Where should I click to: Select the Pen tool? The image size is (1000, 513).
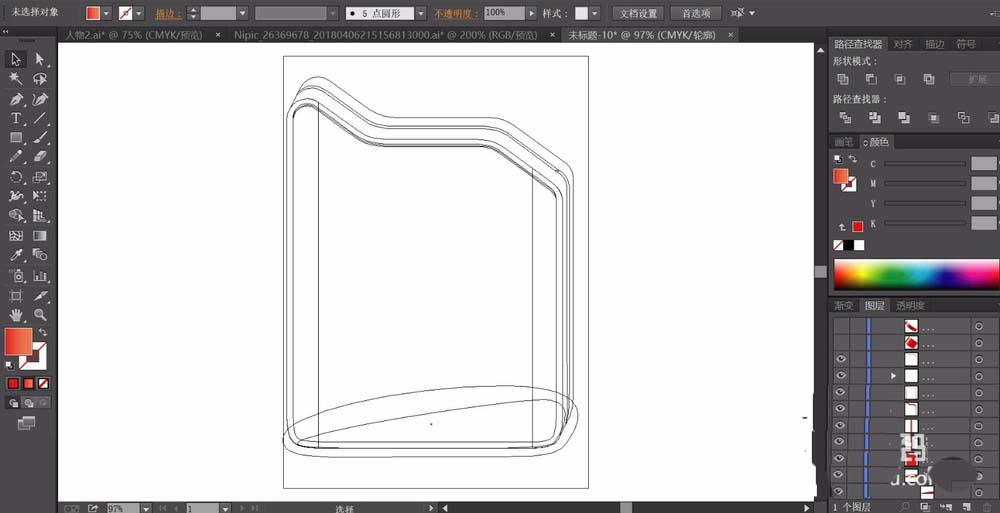[15, 99]
